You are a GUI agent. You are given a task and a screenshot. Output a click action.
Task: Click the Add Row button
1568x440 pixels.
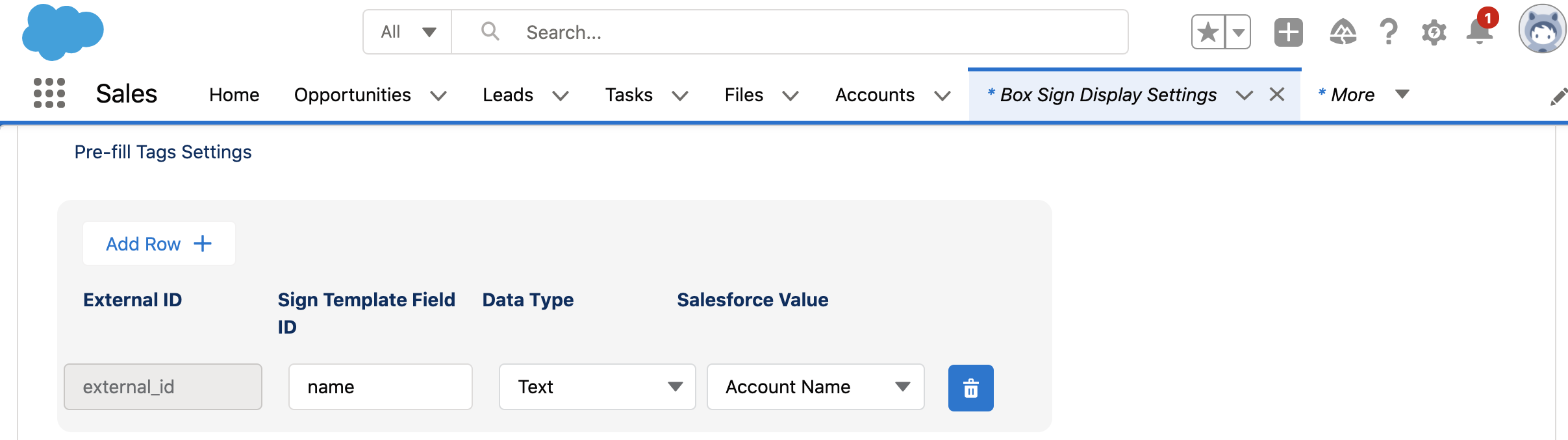[158, 243]
